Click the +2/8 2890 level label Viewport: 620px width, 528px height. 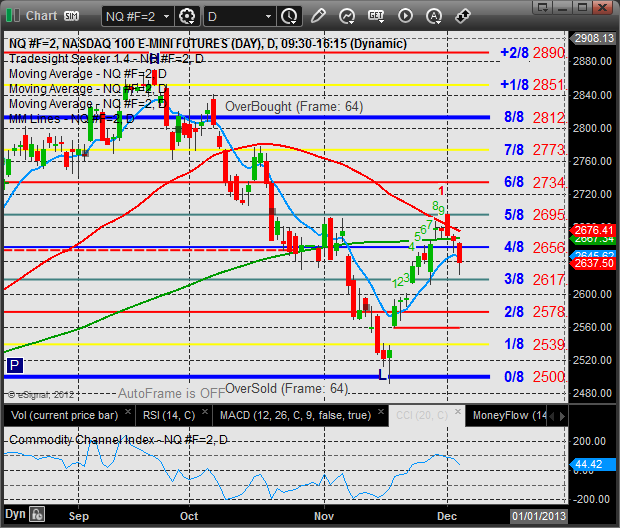click(533, 53)
